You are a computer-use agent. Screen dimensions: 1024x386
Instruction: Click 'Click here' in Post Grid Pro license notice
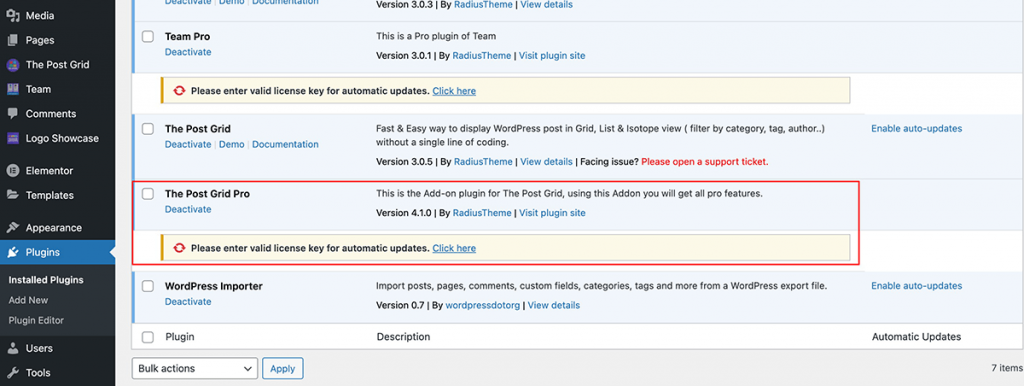point(454,248)
